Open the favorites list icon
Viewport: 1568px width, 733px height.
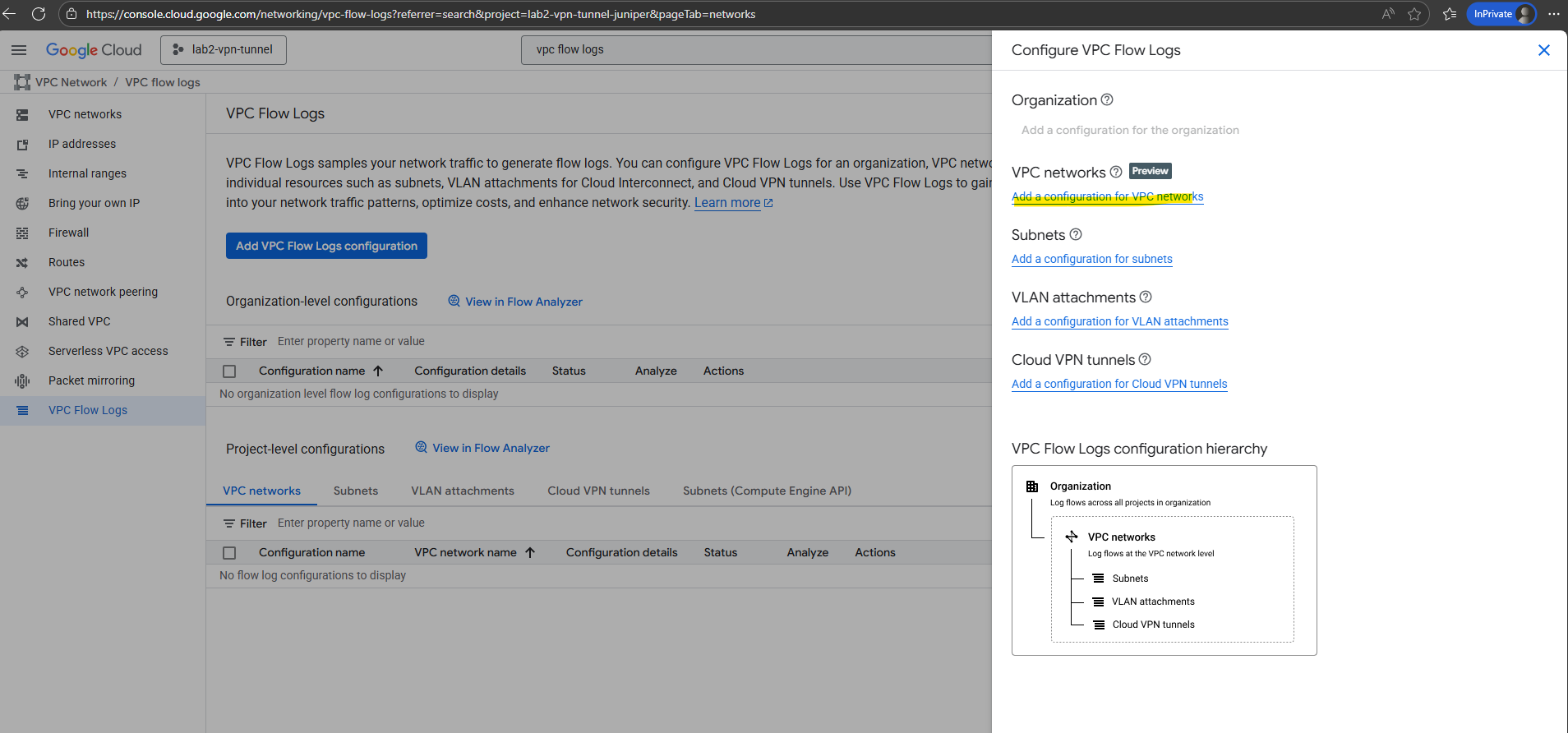[x=1450, y=14]
